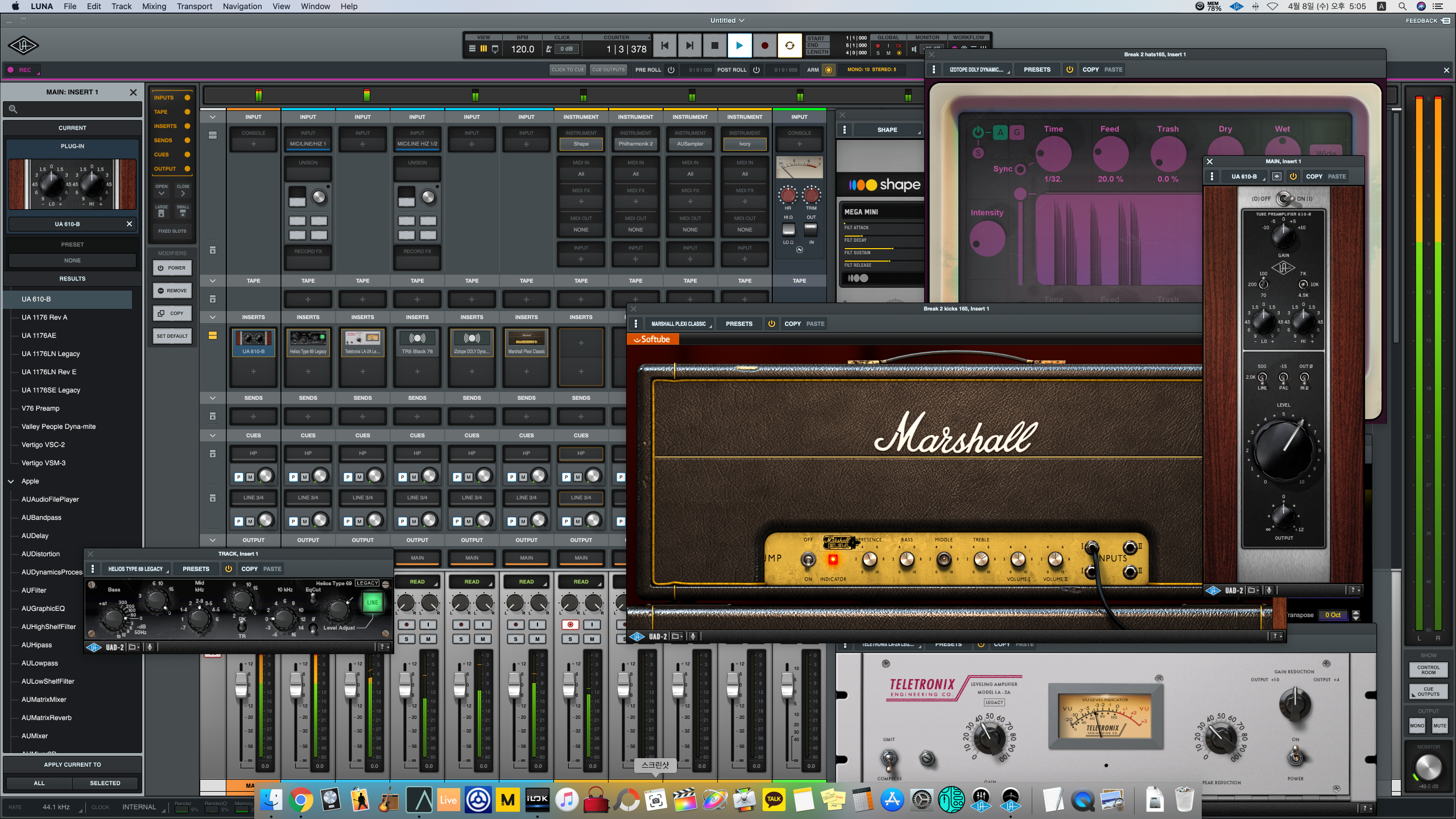The height and width of the screenshot is (819, 1456).
Task: Open the Transport menu
Action: coord(195,6)
